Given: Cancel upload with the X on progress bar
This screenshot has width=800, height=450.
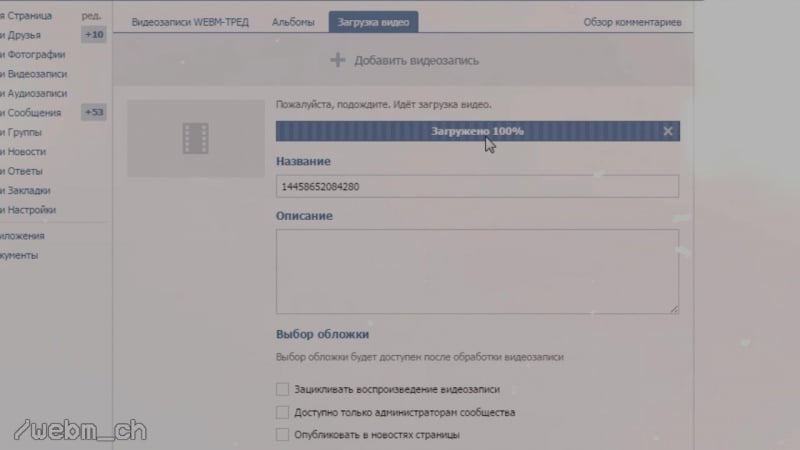Looking at the screenshot, I should [668, 131].
